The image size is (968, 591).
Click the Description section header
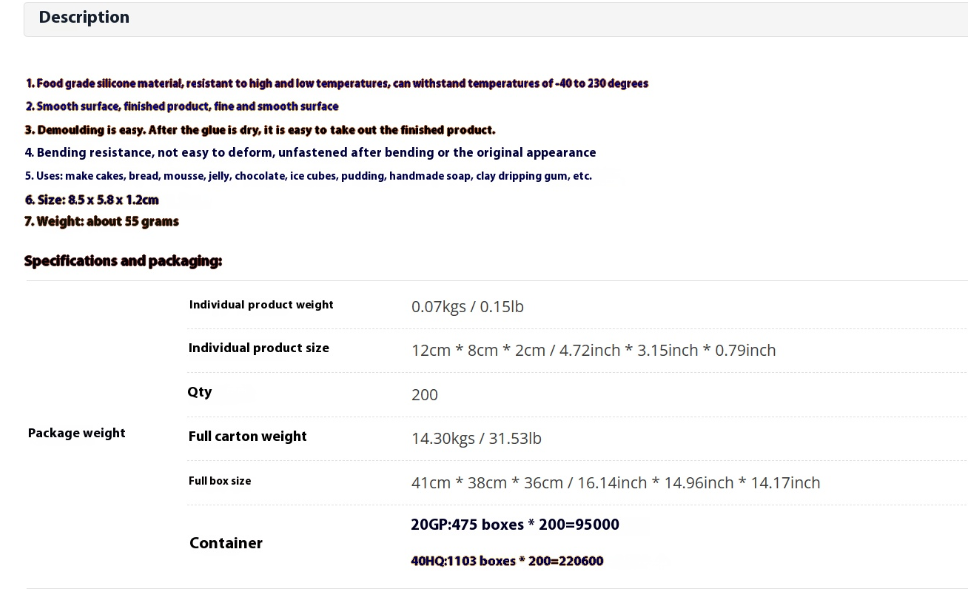(84, 17)
